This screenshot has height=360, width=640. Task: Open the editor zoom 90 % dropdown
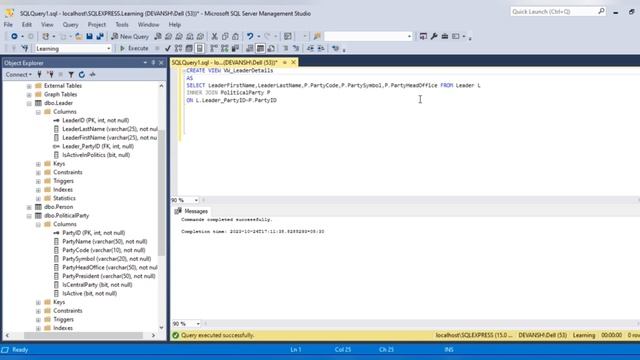click(196, 200)
